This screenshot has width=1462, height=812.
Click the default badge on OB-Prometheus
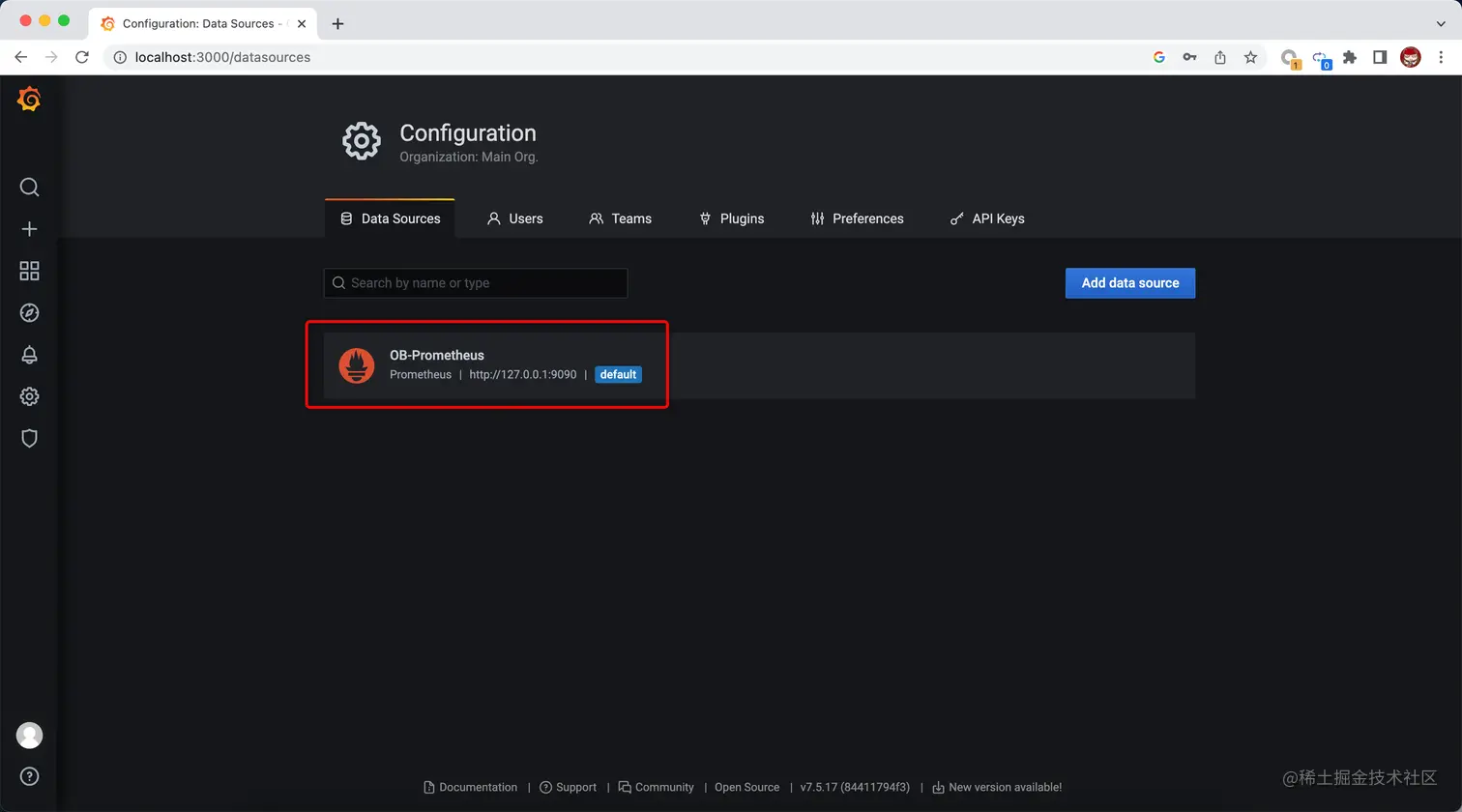pos(618,374)
